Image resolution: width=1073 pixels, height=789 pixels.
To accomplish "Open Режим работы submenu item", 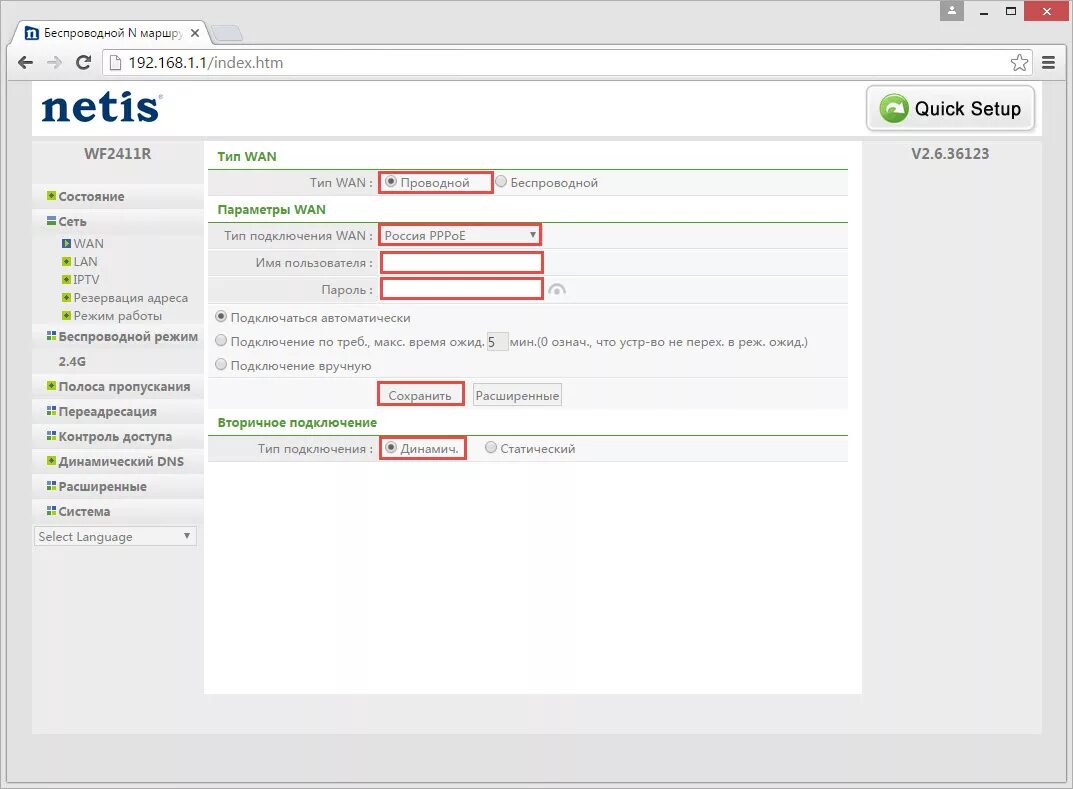I will point(118,315).
